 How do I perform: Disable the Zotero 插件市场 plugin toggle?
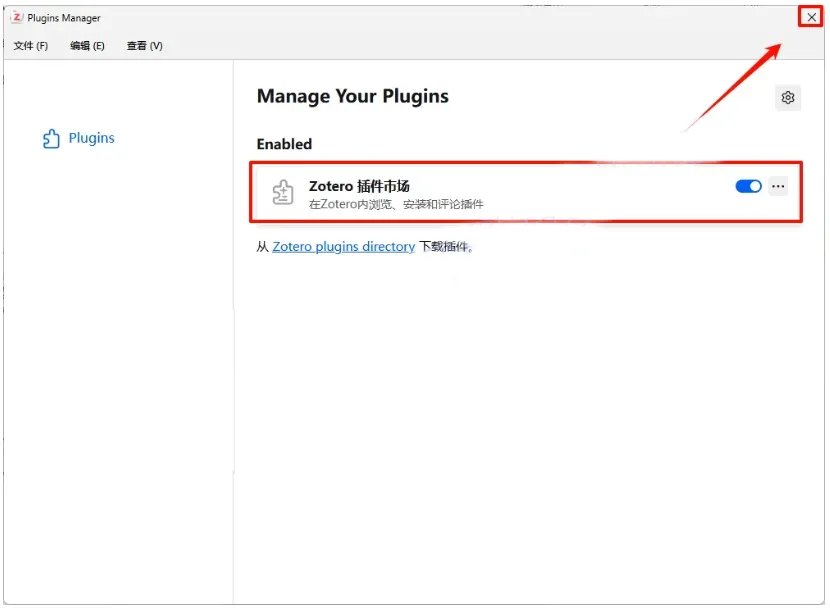coord(748,186)
